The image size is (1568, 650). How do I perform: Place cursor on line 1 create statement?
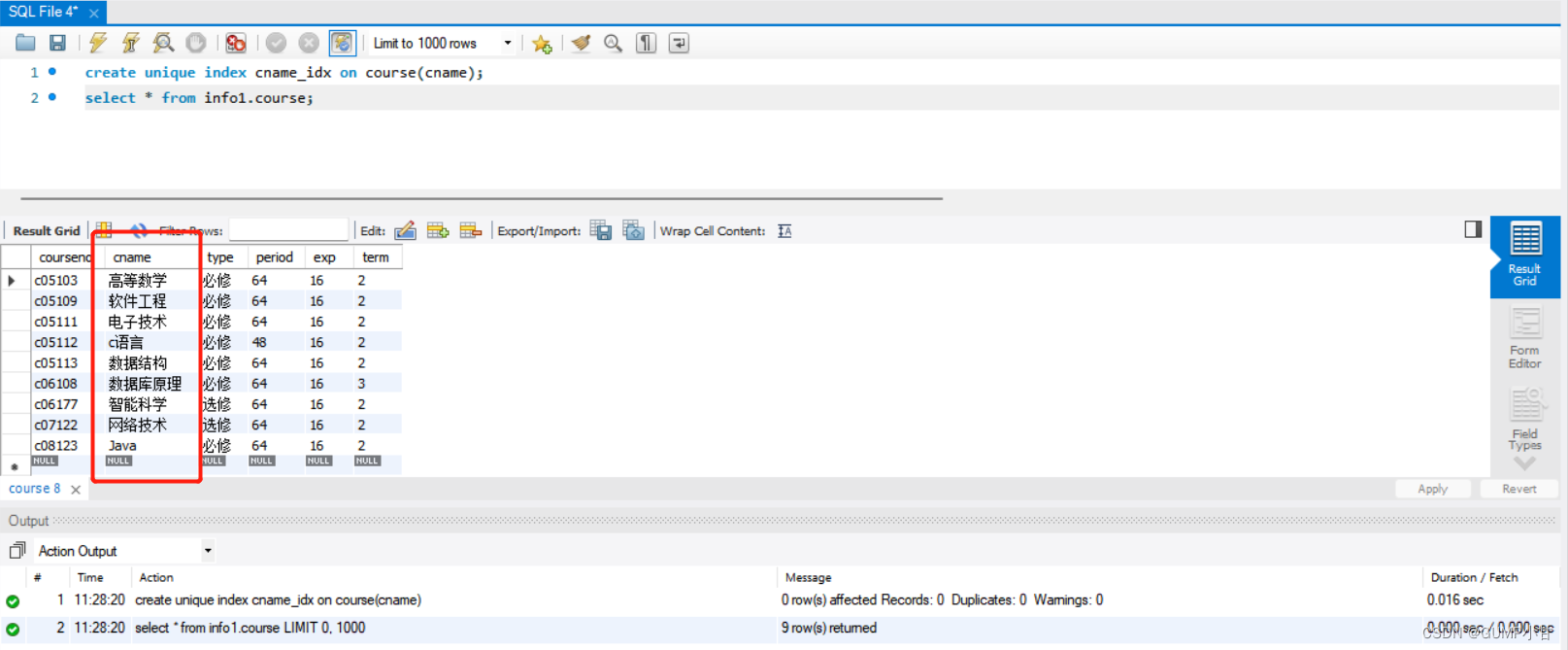(284, 73)
